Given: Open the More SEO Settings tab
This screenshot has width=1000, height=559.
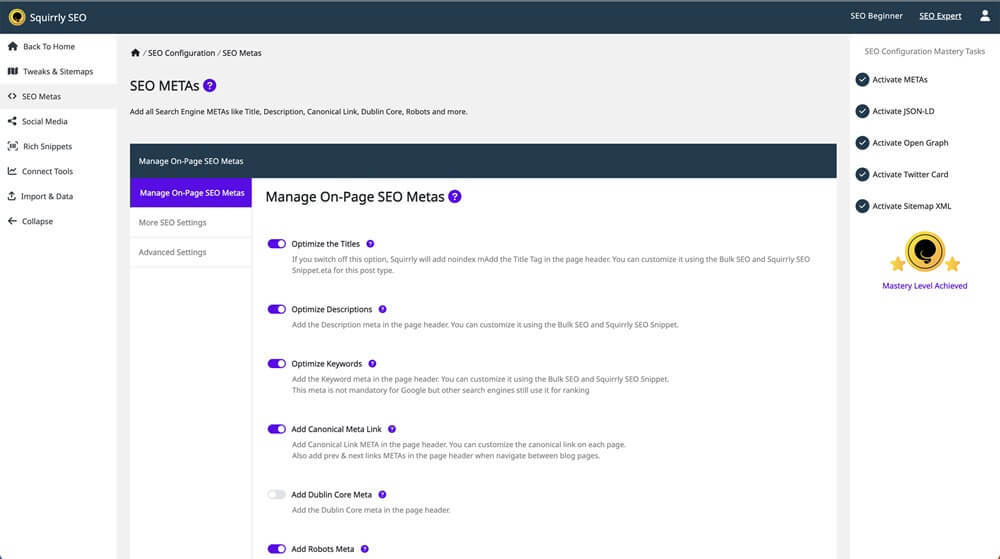Looking at the screenshot, I should 191,222.
